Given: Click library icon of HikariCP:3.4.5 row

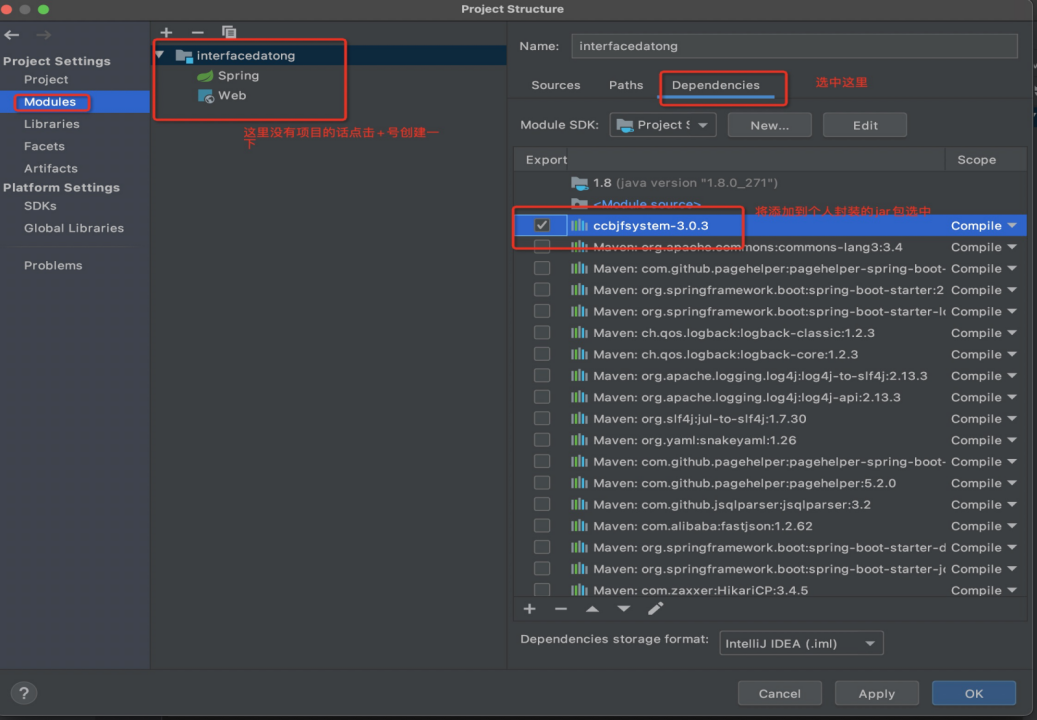Looking at the screenshot, I should click(x=579, y=590).
